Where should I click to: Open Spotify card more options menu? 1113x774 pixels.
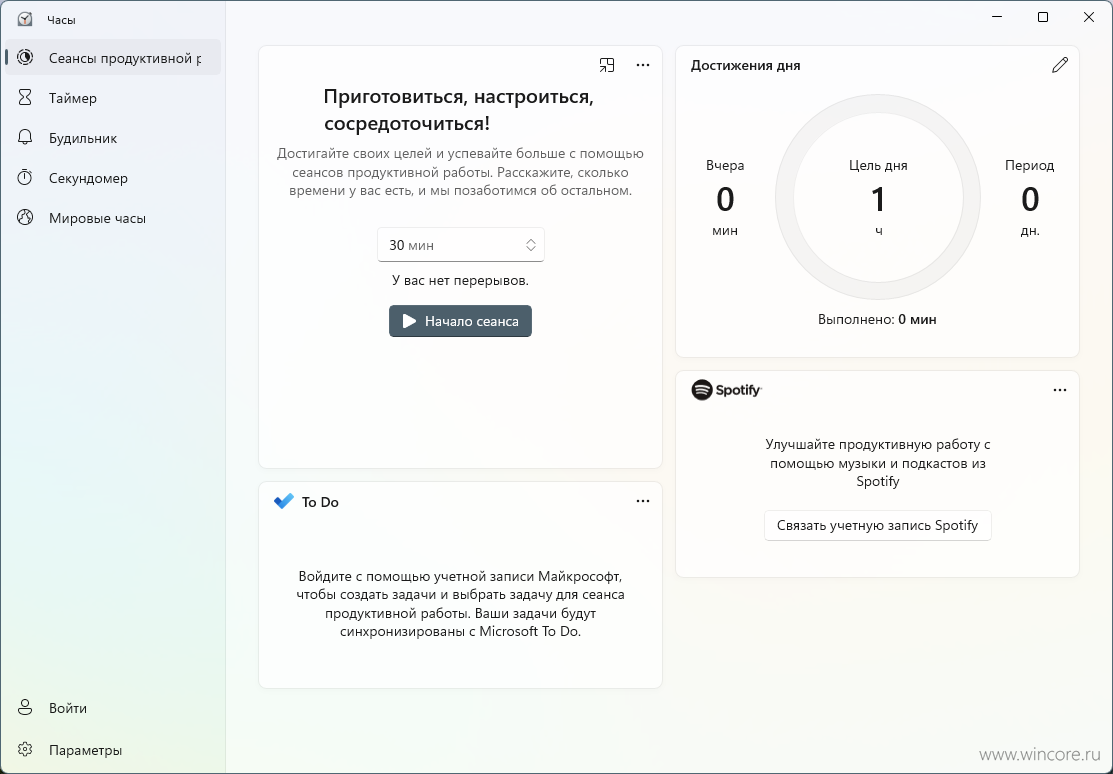pos(1060,390)
